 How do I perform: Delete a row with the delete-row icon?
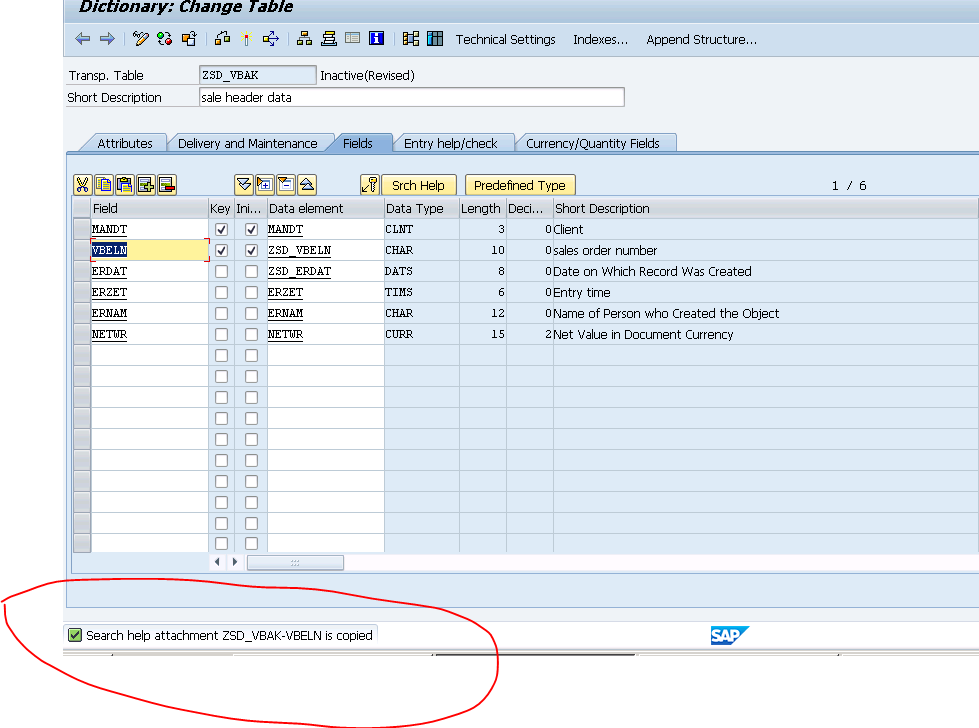coord(166,184)
